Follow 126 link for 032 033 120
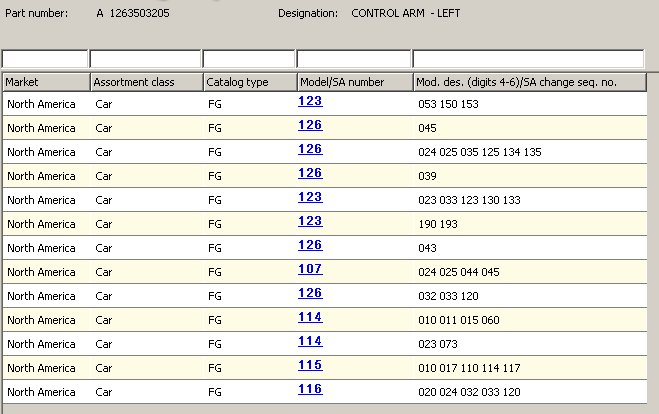The height and width of the screenshot is (414, 659). pos(310,293)
